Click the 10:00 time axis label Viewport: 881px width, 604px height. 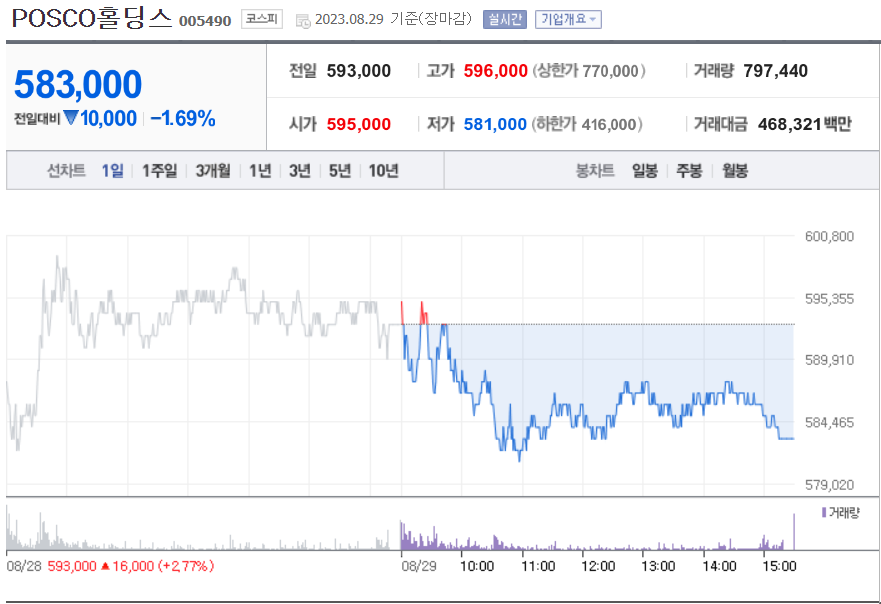[x=477, y=566]
